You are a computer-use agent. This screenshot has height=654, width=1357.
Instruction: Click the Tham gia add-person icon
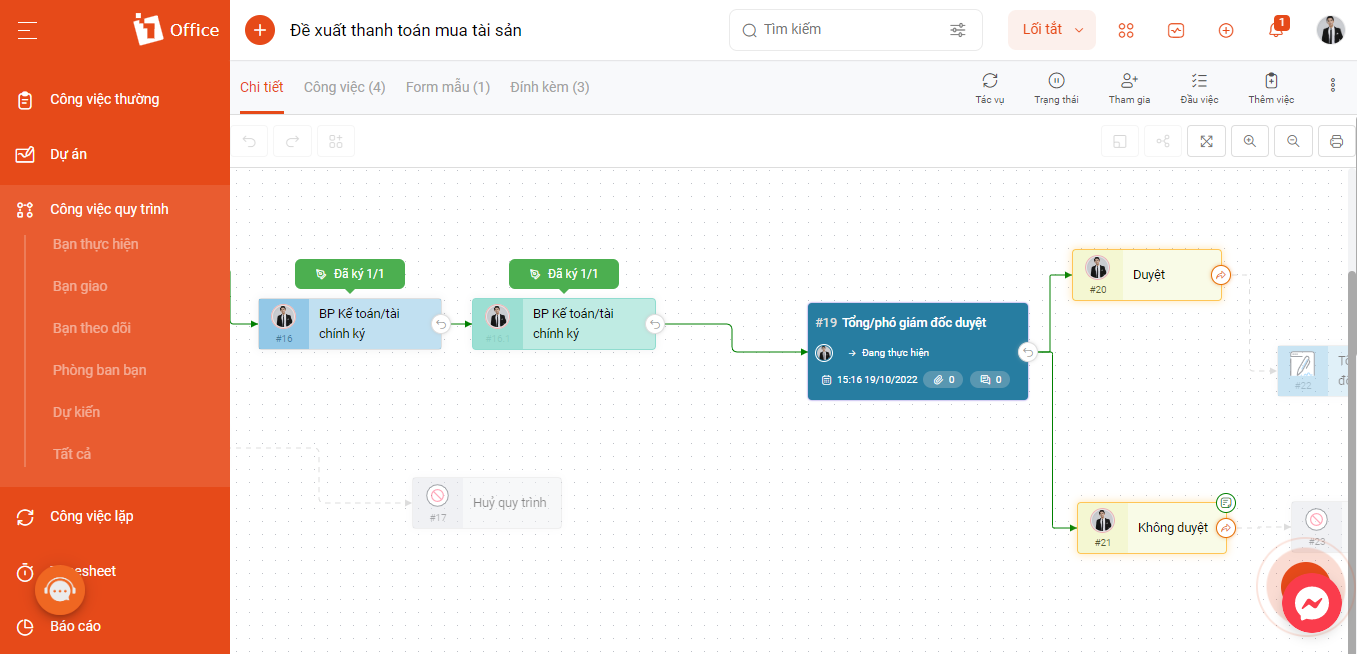1130,81
